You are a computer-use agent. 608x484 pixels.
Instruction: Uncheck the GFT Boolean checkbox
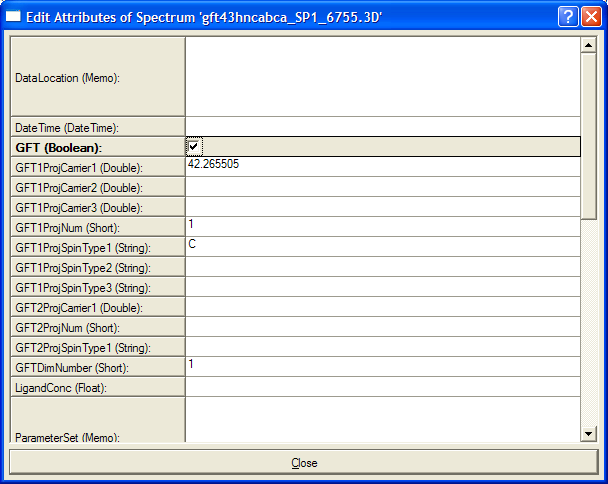194,147
